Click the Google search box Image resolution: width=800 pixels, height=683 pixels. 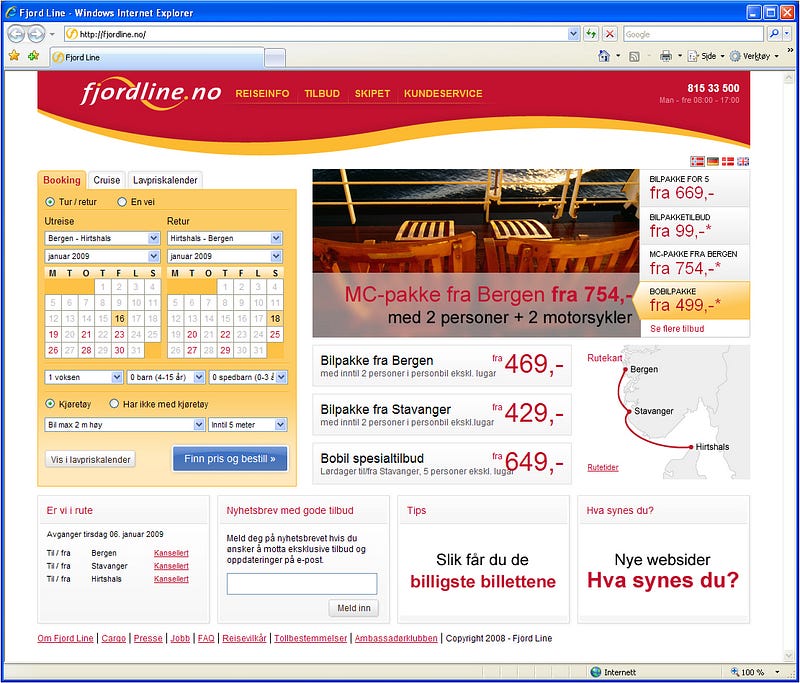click(693, 34)
